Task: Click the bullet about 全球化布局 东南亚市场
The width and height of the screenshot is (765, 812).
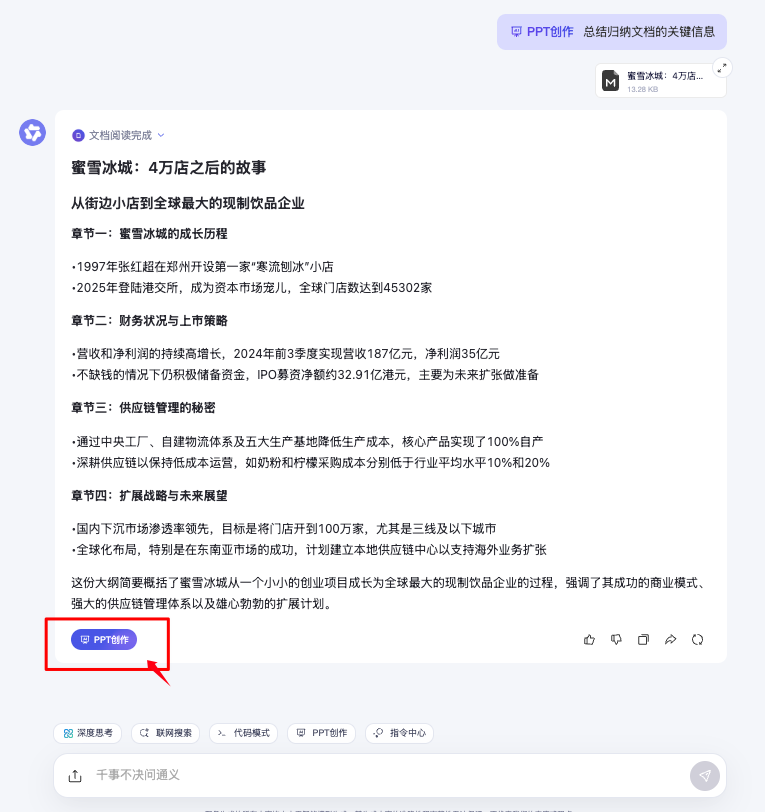Action: coord(309,549)
